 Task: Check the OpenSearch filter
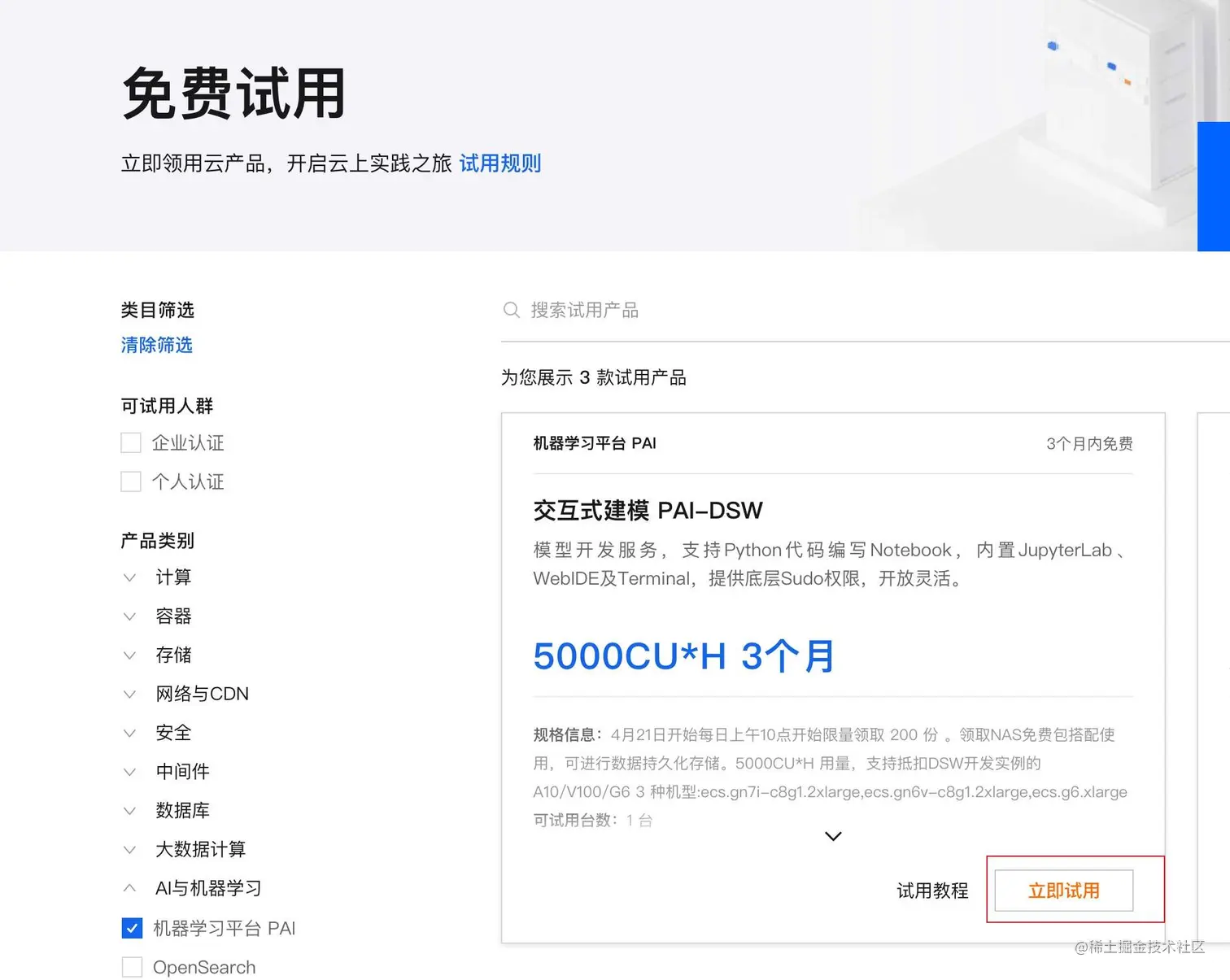pos(132,967)
